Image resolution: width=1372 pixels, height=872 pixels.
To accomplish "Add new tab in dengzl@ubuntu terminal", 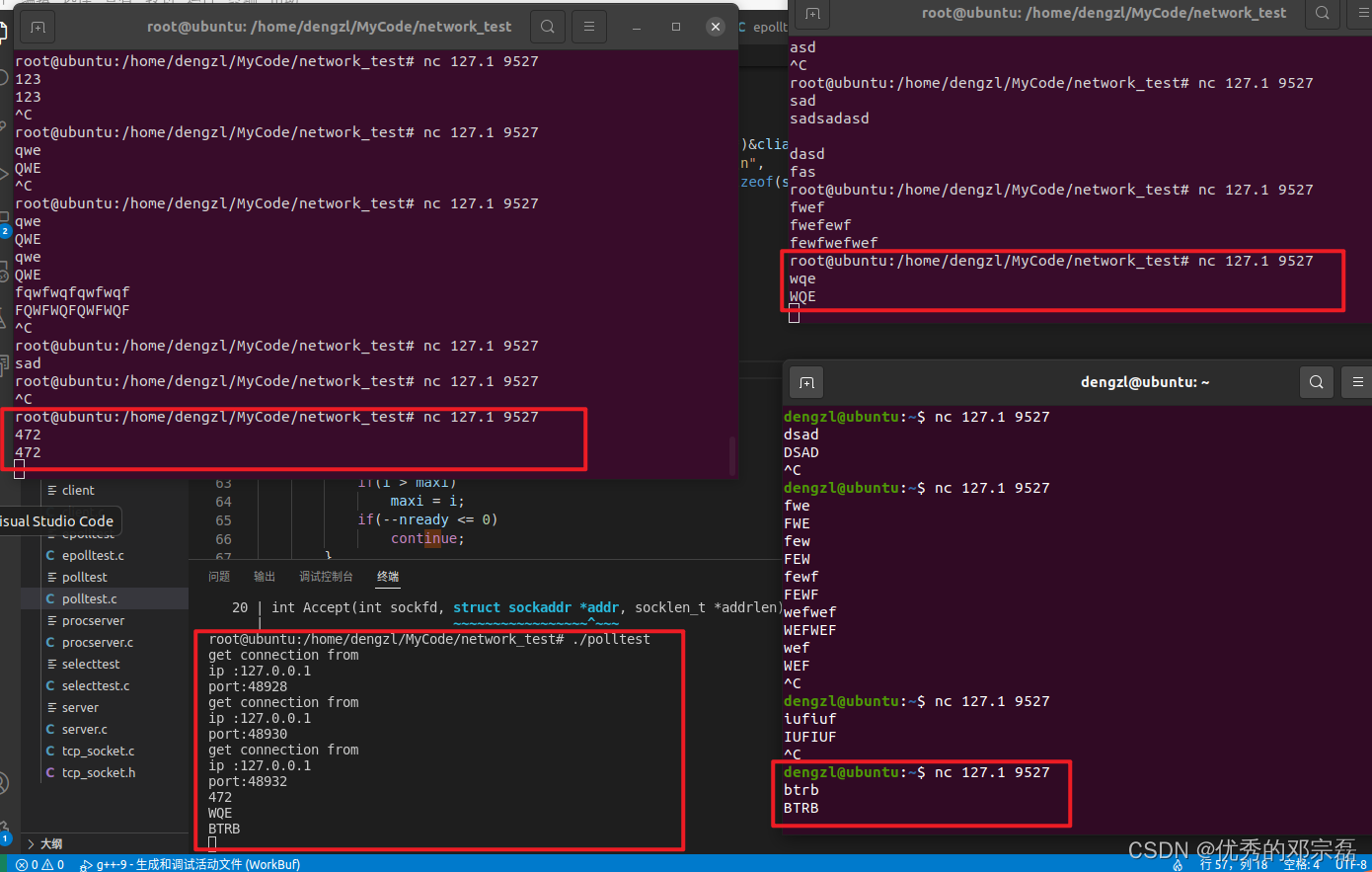I will [x=806, y=382].
